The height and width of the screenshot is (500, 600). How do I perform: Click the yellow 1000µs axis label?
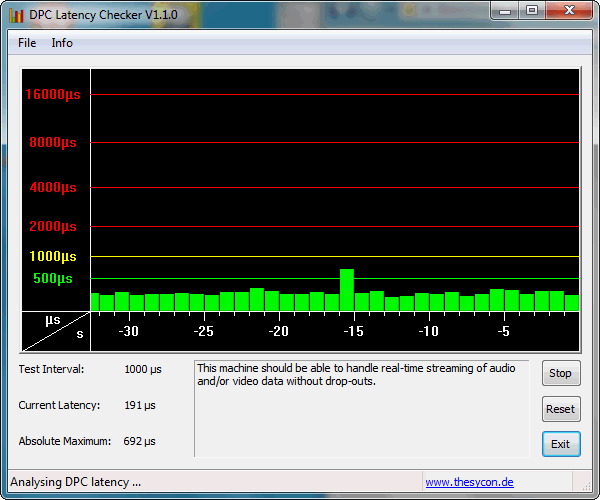pyautogui.click(x=53, y=256)
